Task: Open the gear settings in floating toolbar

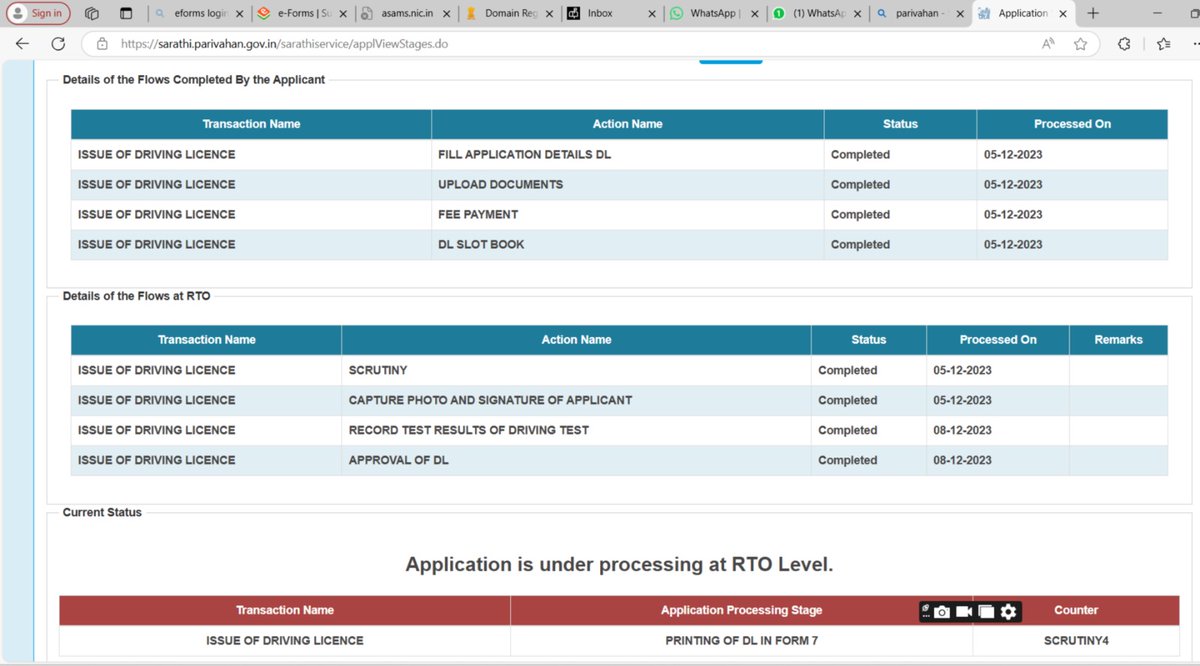Action: tap(1008, 611)
